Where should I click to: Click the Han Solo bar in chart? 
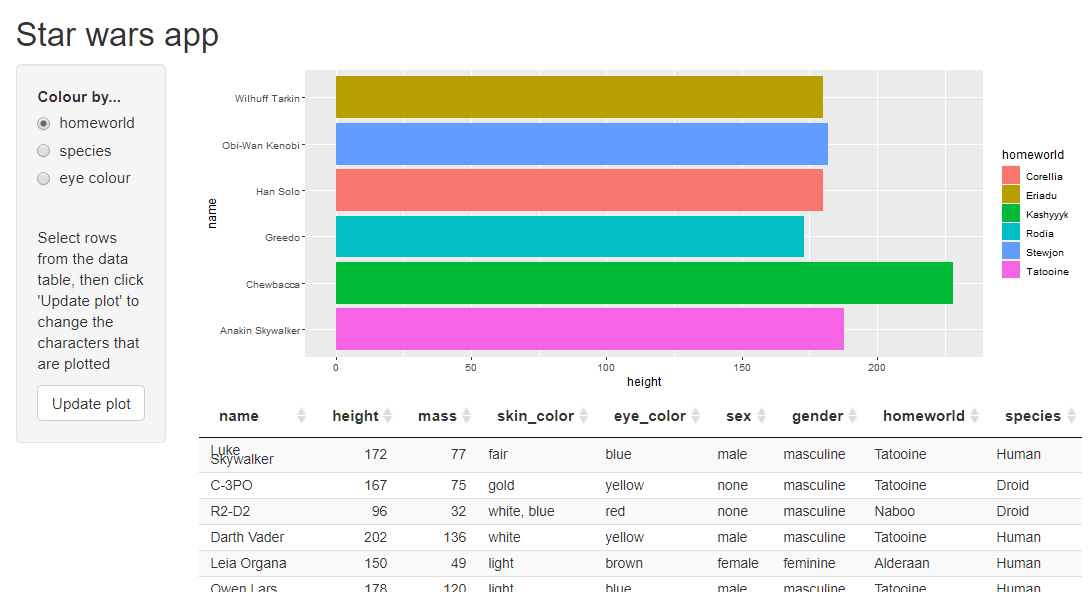click(579, 190)
